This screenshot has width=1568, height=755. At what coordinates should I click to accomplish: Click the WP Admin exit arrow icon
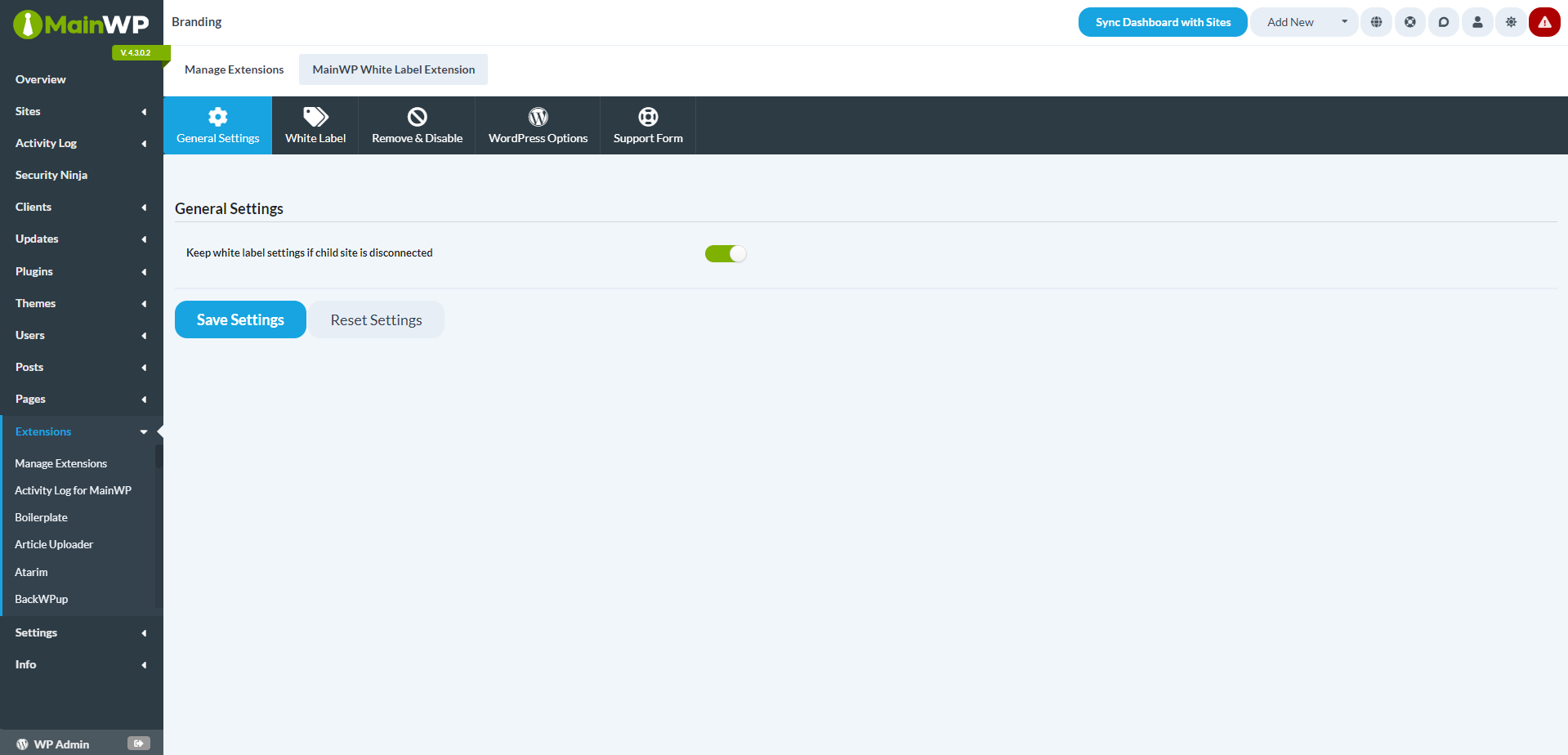(x=138, y=744)
